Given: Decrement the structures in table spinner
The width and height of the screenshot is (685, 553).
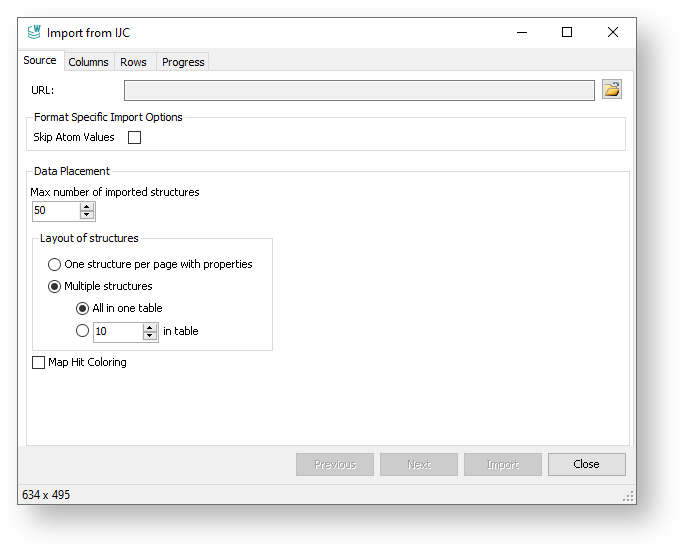Looking at the screenshot, I should click(x=150, y=336).
